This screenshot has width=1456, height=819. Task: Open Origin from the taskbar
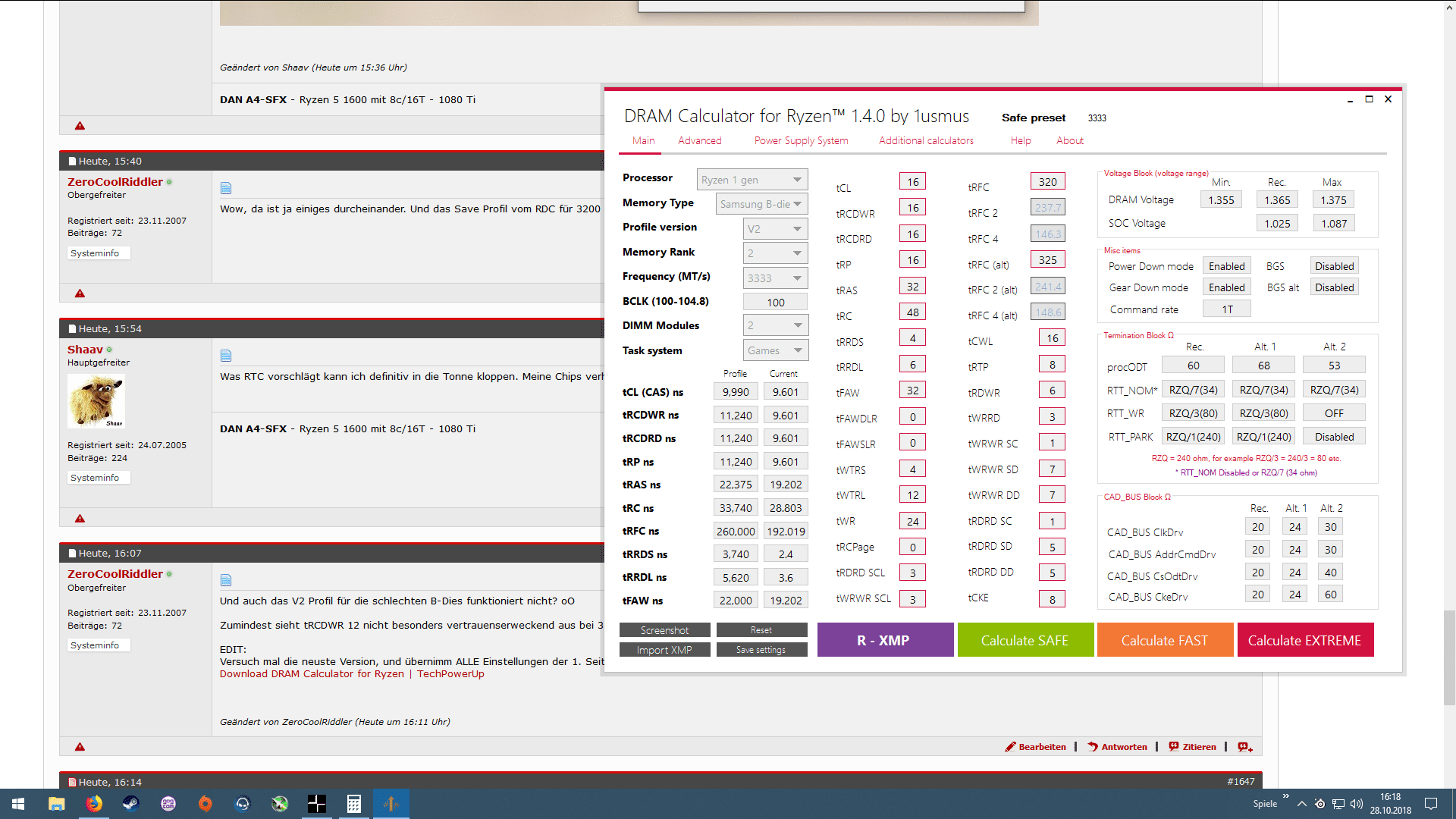[x=206, y=804]
